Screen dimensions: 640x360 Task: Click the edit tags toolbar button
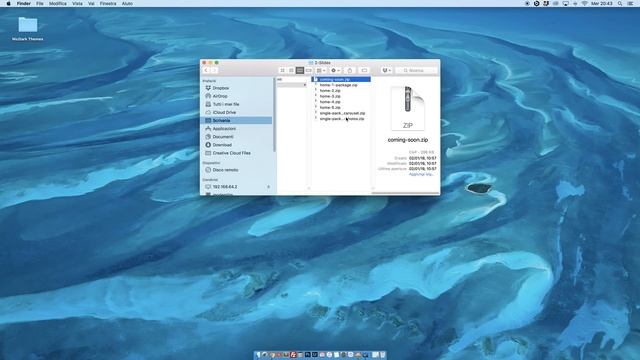[x=364, y=71]
